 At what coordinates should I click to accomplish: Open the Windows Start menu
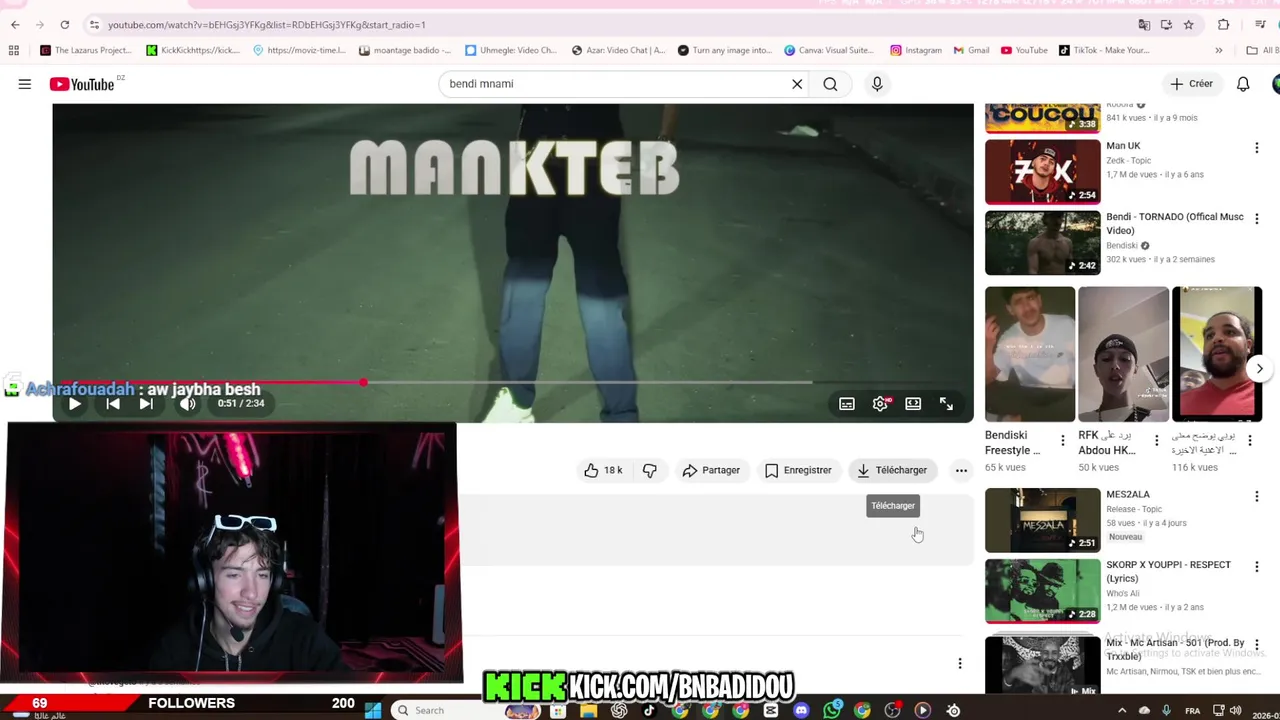(373, 710)
